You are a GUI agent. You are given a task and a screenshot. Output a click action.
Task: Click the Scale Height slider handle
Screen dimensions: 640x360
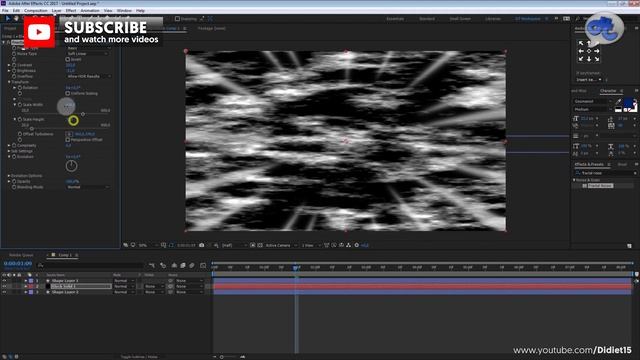click(32, 129)
